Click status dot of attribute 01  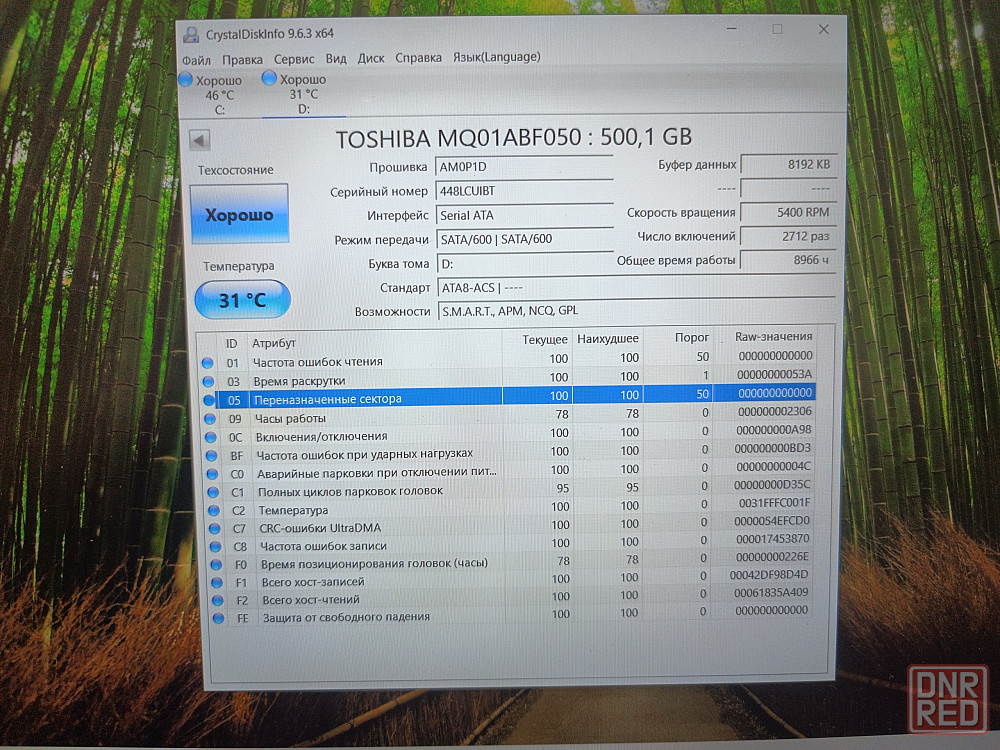coord(207,363)
